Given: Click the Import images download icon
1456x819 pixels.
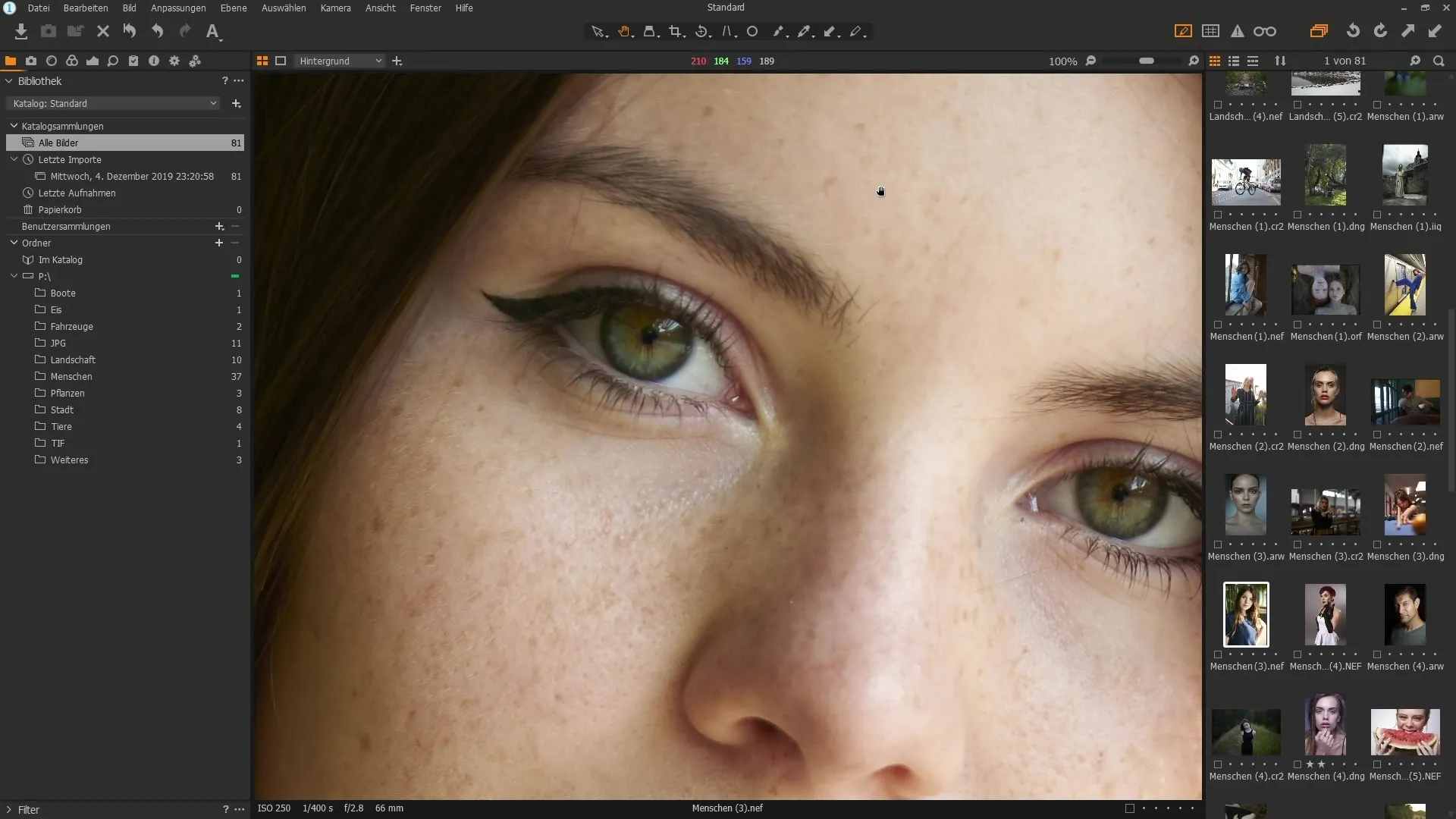Looking at the screenshot, I should pos(21,31).
